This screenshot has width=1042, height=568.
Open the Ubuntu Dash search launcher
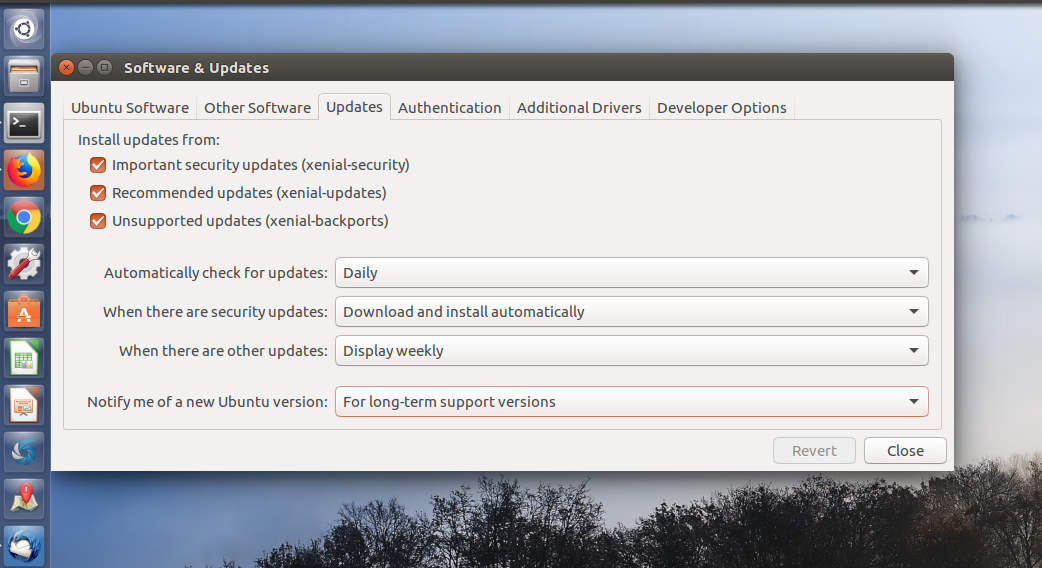click(24, 29)
